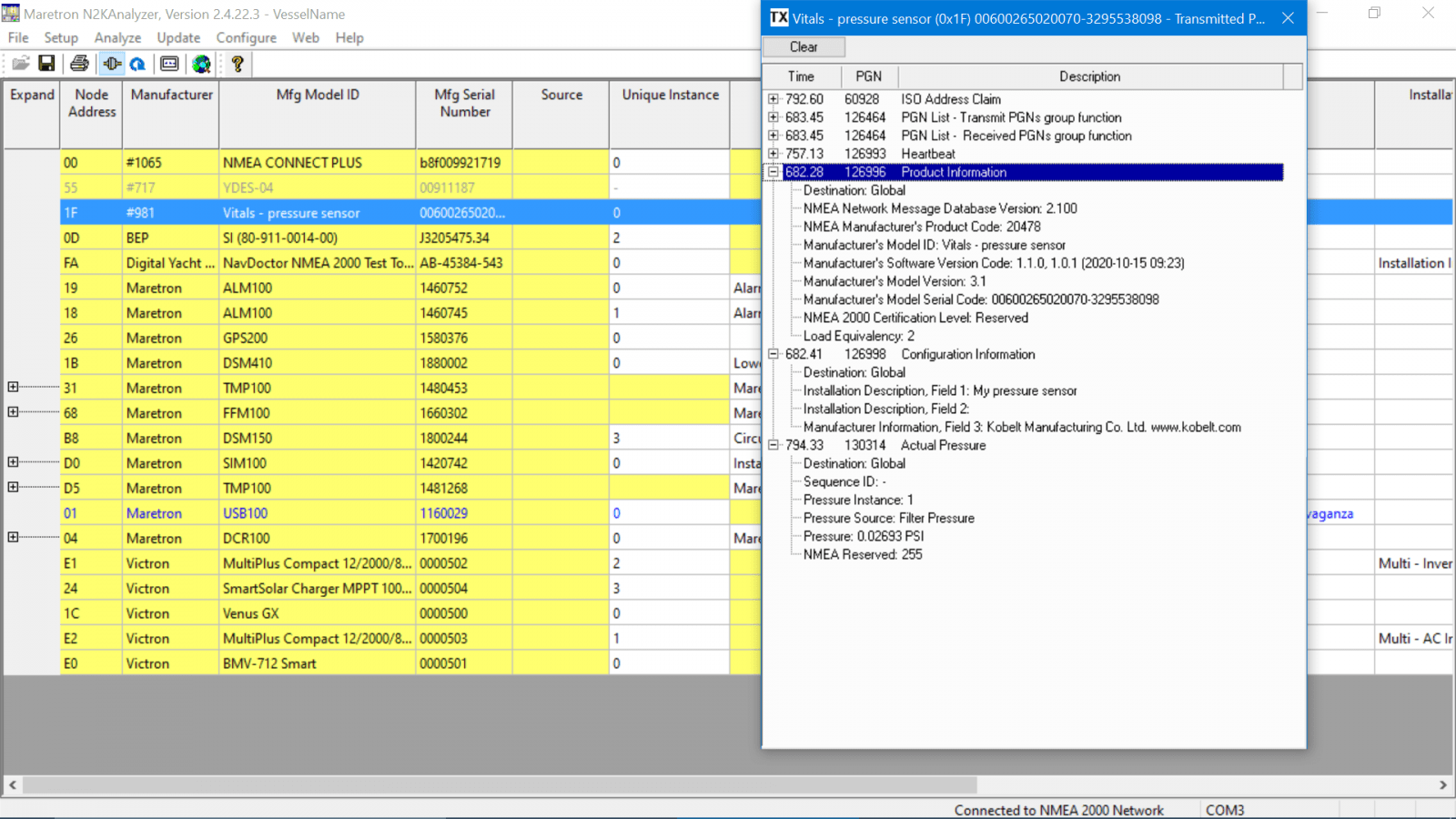Expand node D0 SIM100 row
Image resolution: width=1456 pixels, height=819 pixels.
point(14,462)
